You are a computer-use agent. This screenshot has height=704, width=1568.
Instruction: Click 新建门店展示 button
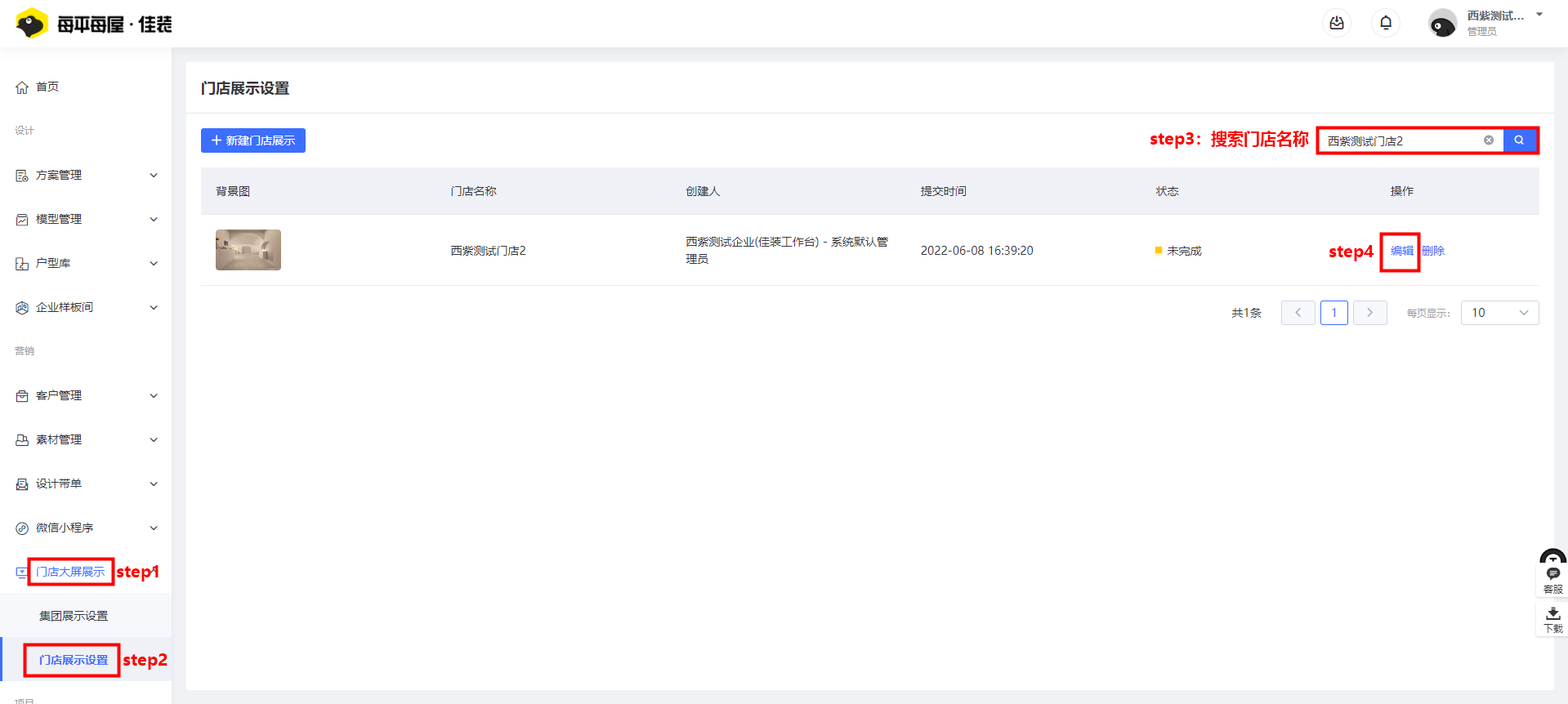253,140
